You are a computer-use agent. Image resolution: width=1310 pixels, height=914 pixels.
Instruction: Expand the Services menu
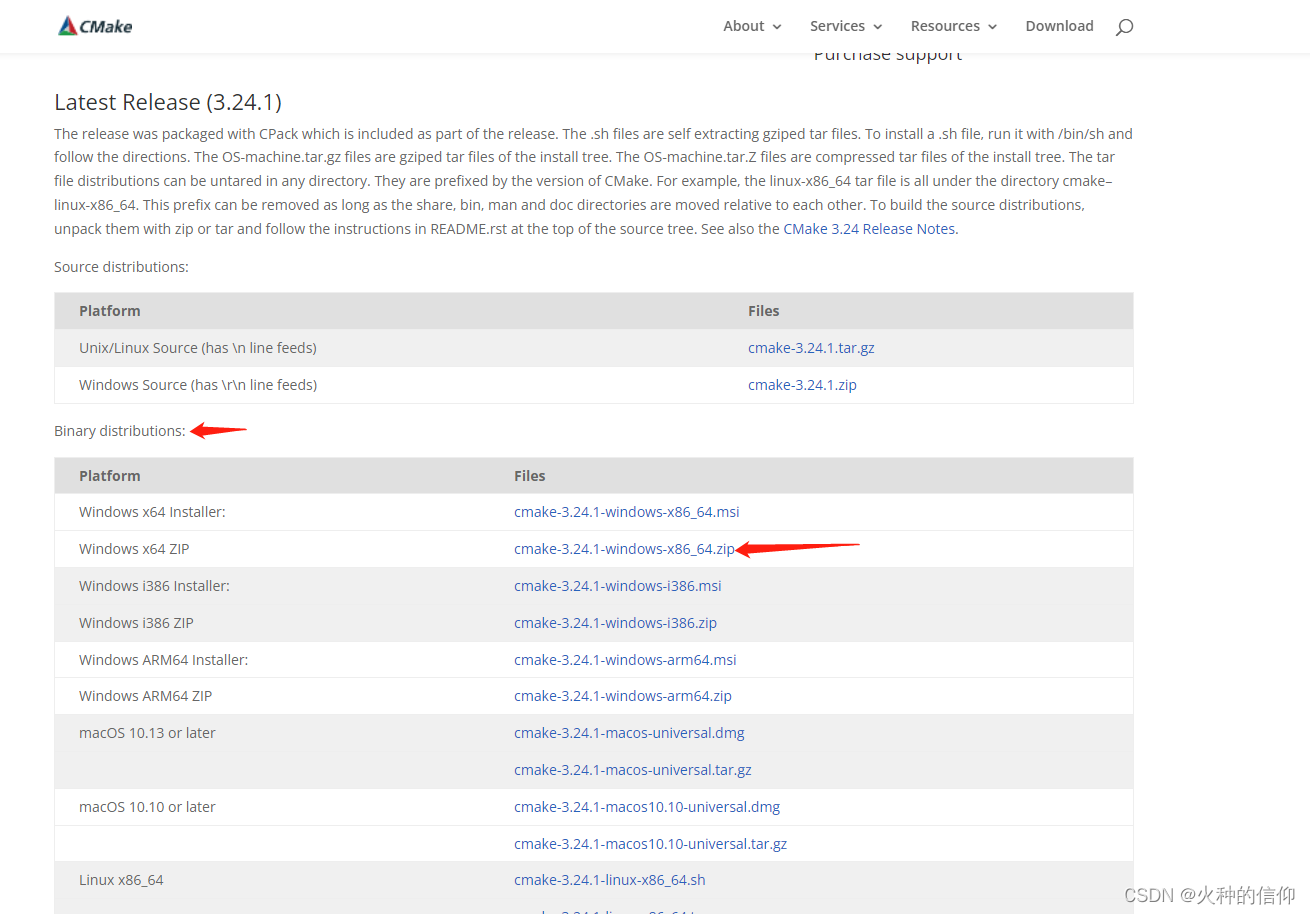pyautogui.click(x=846, y=26)
